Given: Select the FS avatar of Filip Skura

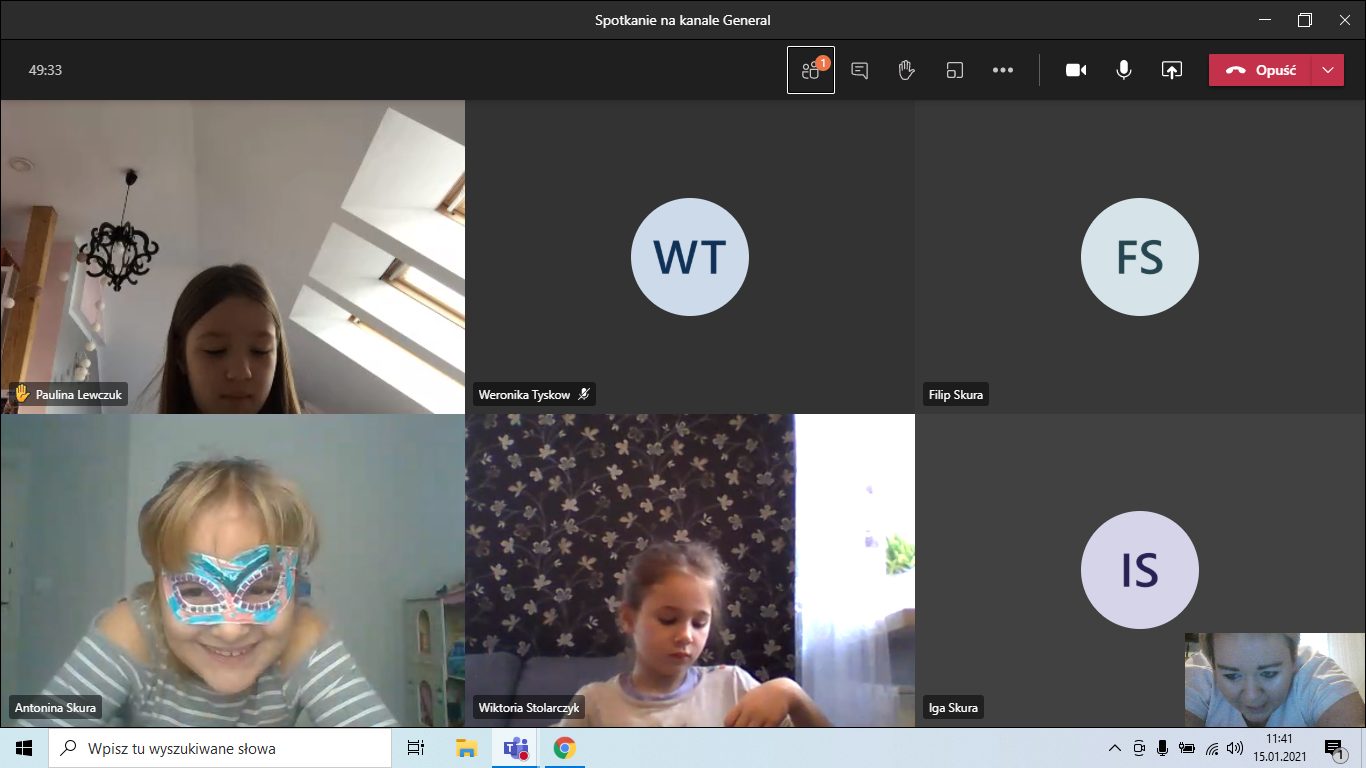Looking at the screenshot, I should (x=1140, y=257).
